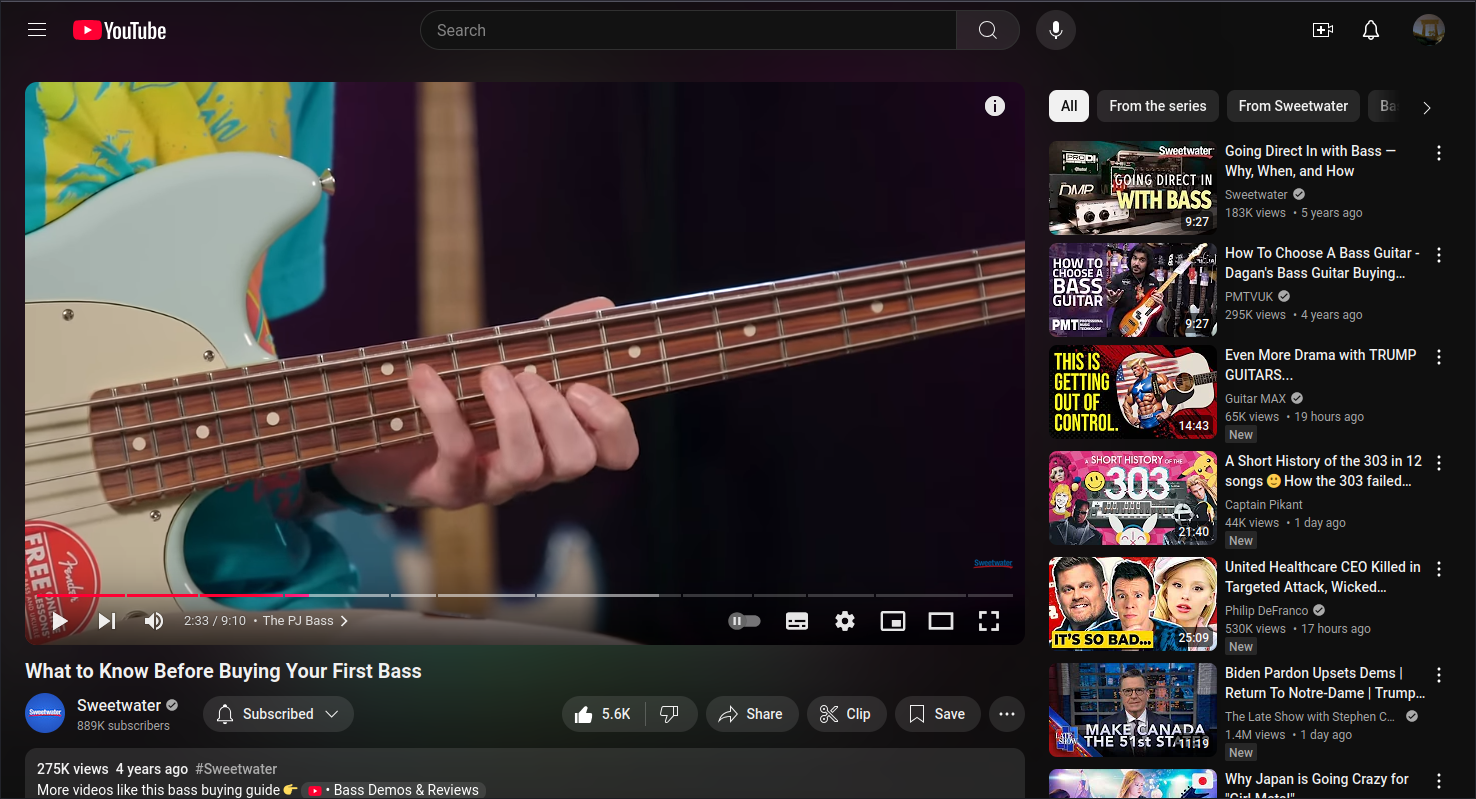Image resolution: width=1476 pixels, height=799 pixels.
Task: Open options for How To Choose A Bass Guitar
Action: [x=1439, y=255]
